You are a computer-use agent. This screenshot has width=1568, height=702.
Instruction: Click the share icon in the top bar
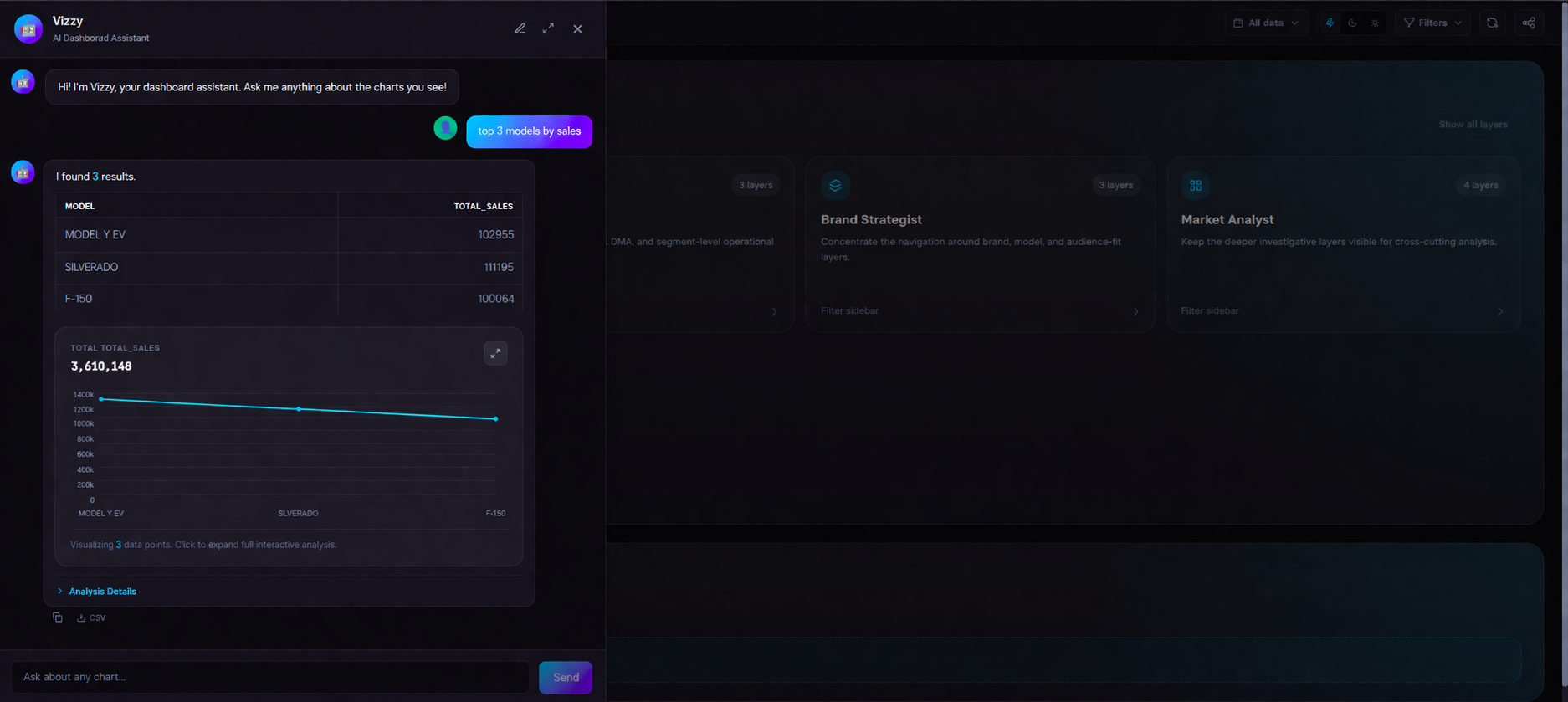click(1529, 23)
